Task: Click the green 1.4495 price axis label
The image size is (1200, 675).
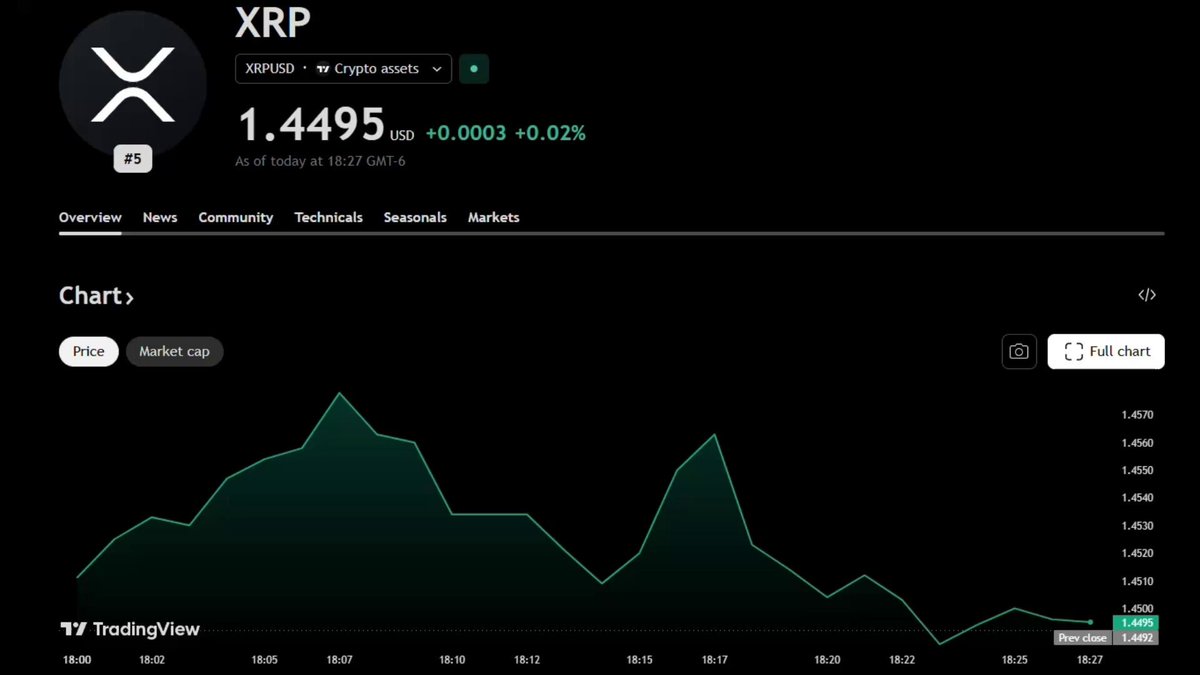Action: click(1135, 623)
